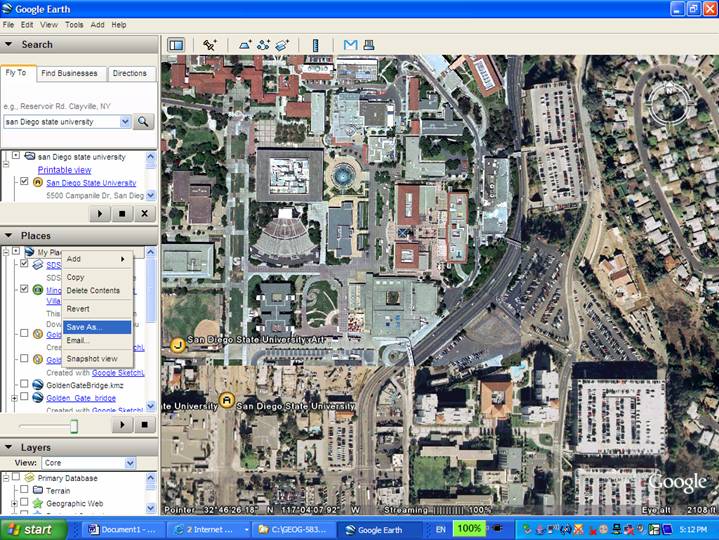The image size is (719, 540).
Task: Click the yellow J placemark on map
Action: [x=177, y=345]
